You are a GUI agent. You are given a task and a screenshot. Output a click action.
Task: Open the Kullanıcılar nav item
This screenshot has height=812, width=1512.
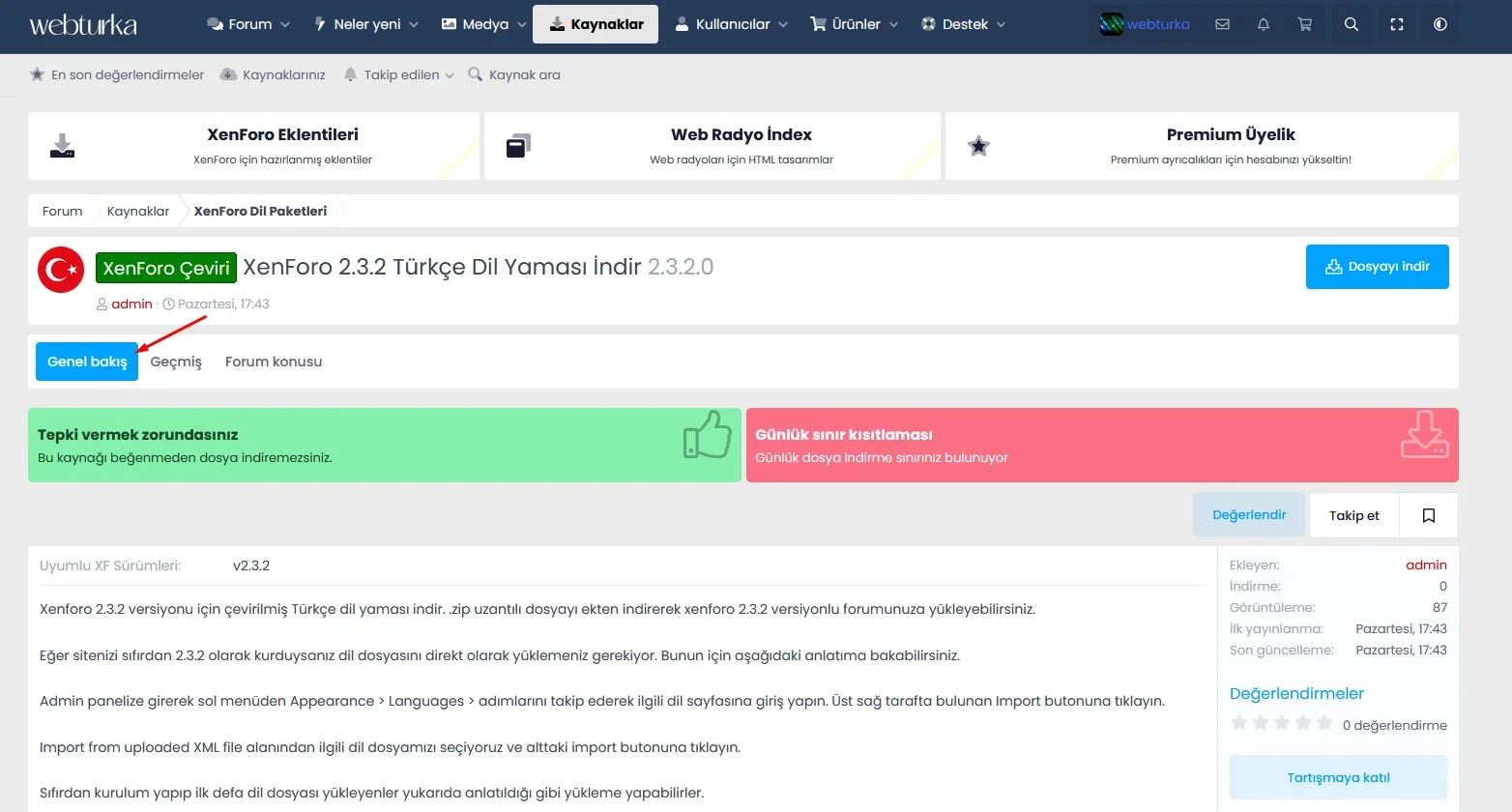[x=722, y=24]
